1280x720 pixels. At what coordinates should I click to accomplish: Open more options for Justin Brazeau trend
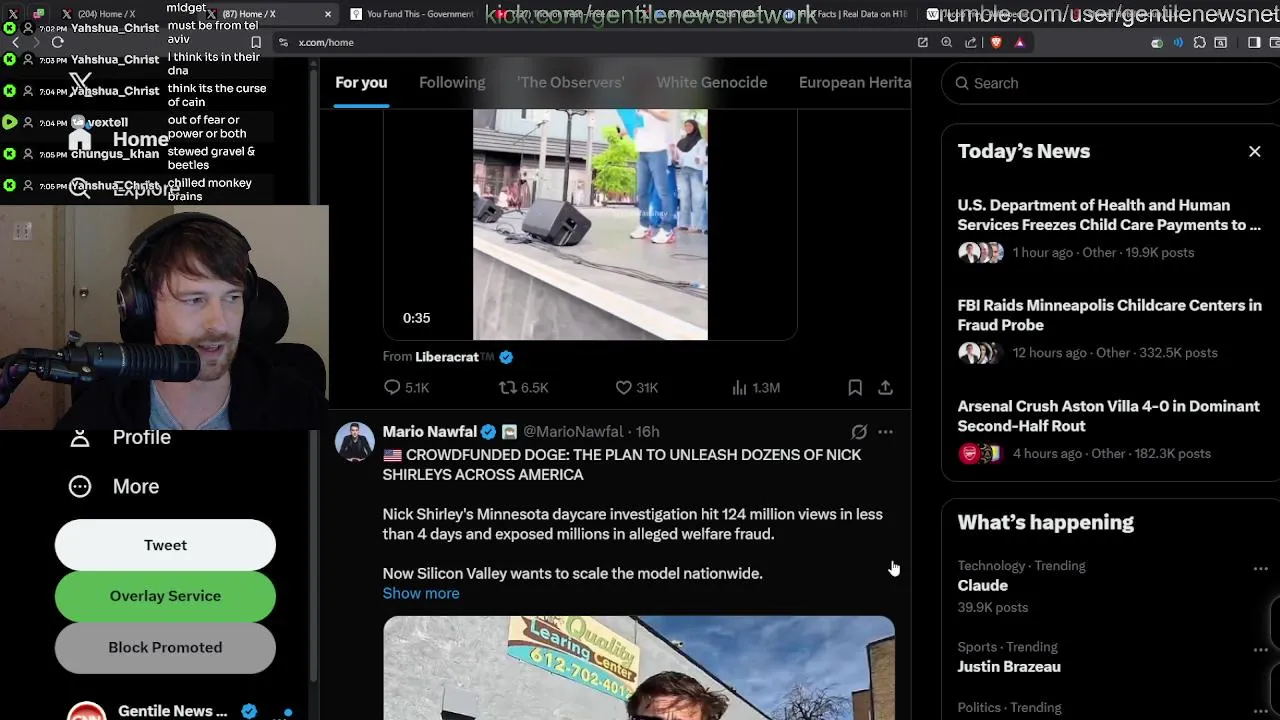(1260, 649)
